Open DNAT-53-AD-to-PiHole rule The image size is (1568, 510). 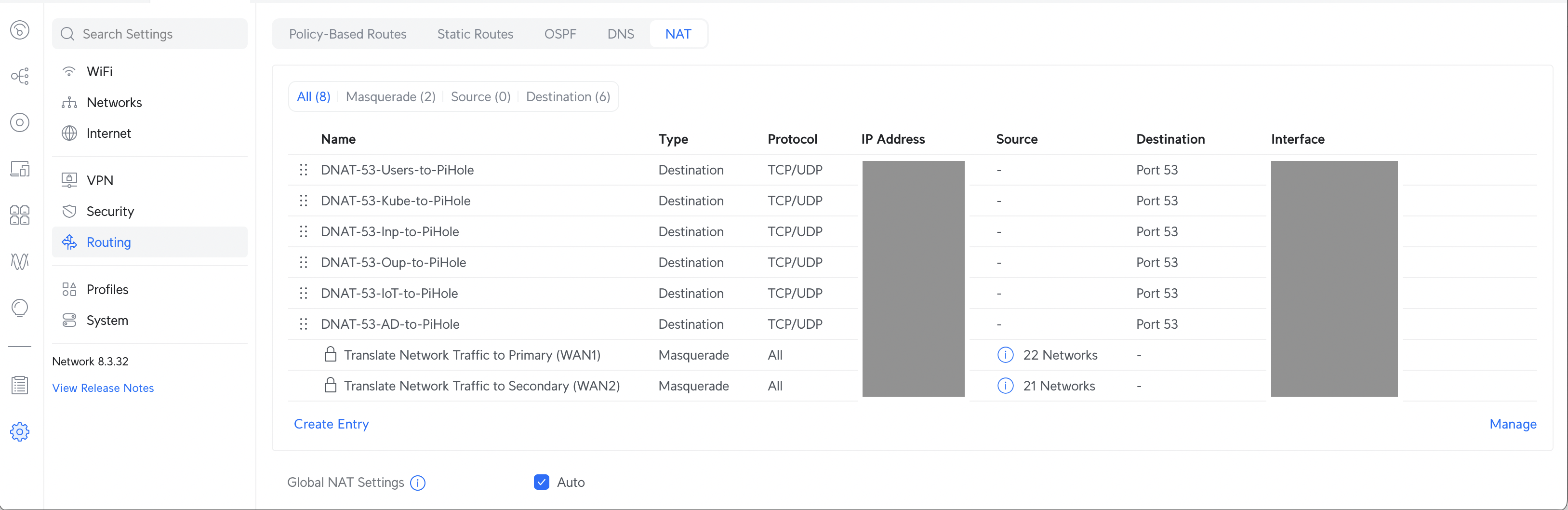(x=390, y=324)
